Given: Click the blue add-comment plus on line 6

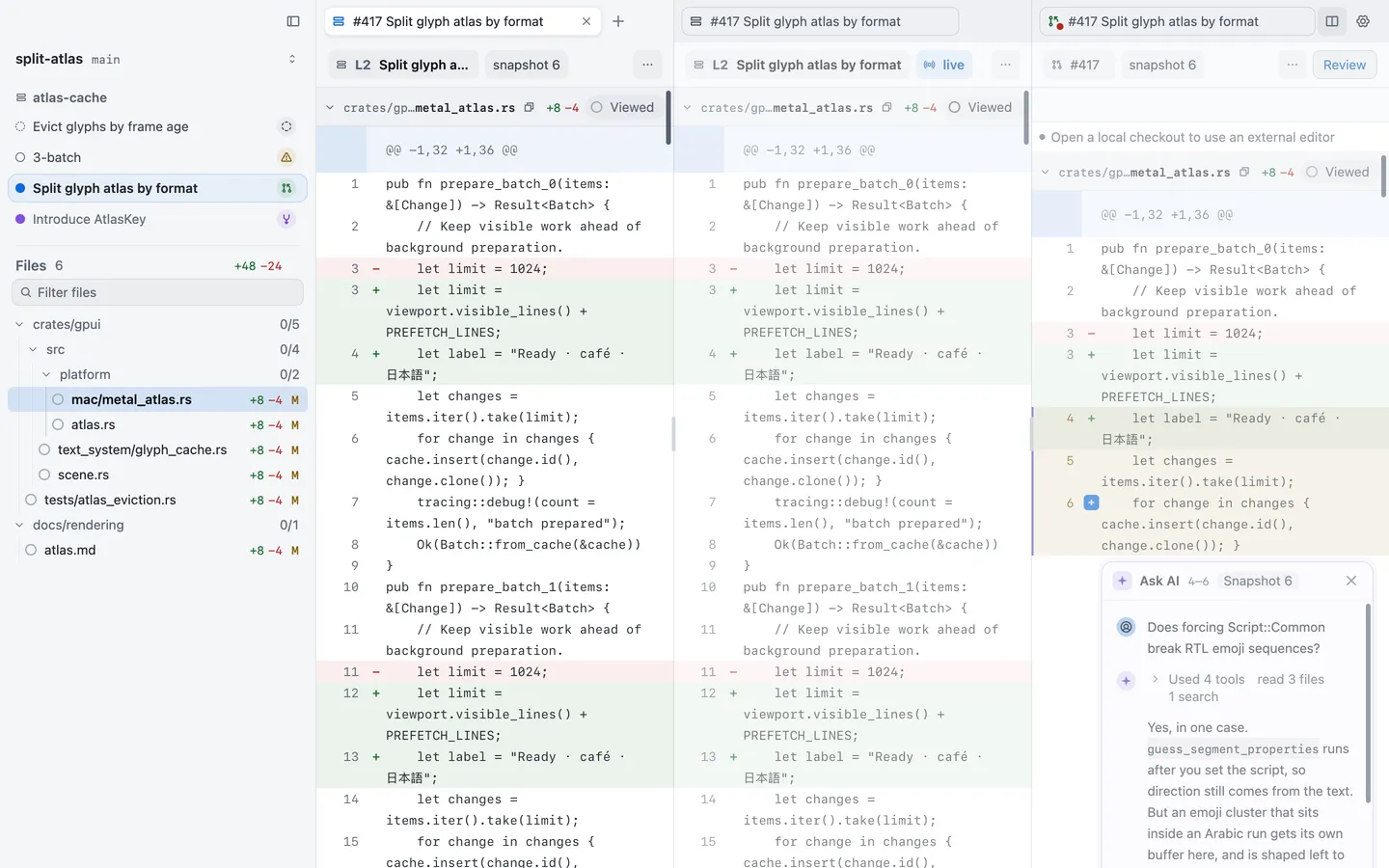Looking at the screenshot, I should (x=1091, y=502).
